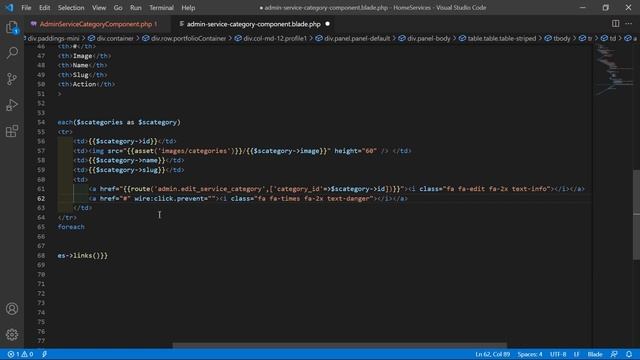
Task: Click the foreach keyword on line 65
Action: click(x=71, y=227)
